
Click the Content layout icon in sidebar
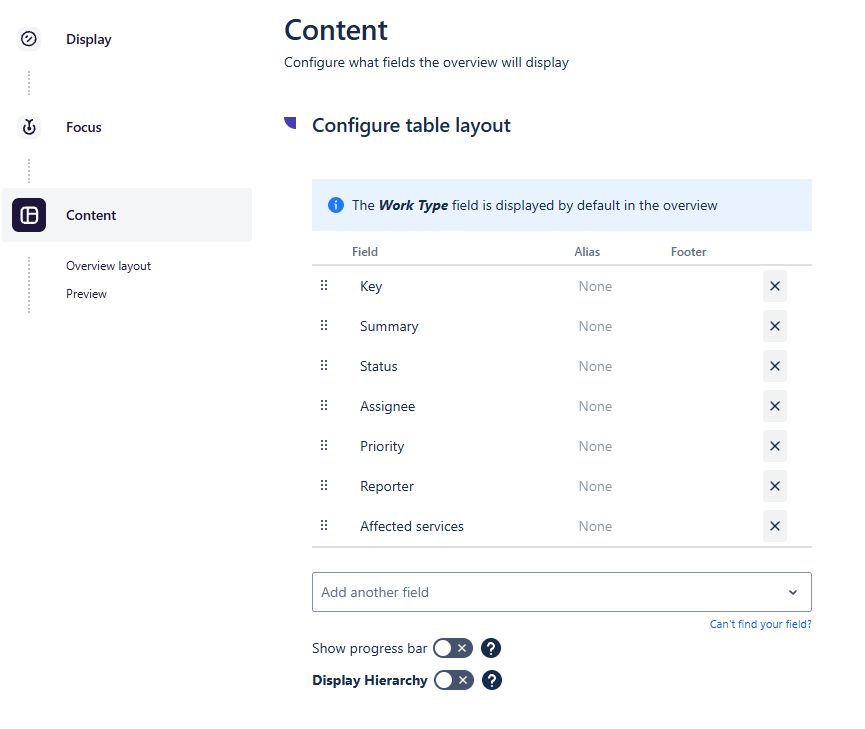pos(29,215)
